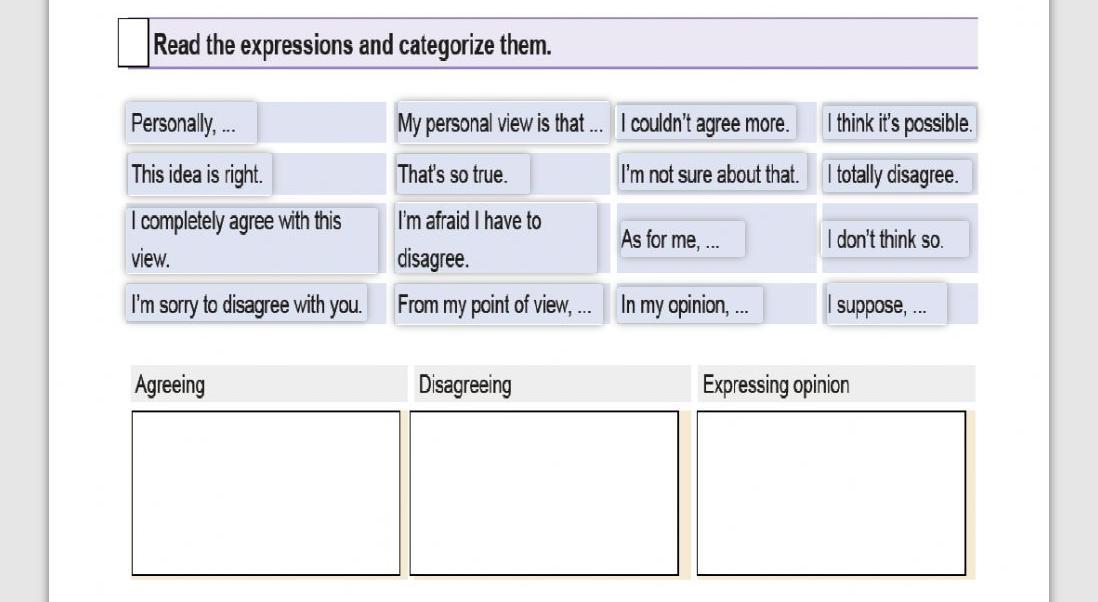Click the empty box under Expressing opinion
The width and height of the screenshot is (1098, 602).
point(831,494)
